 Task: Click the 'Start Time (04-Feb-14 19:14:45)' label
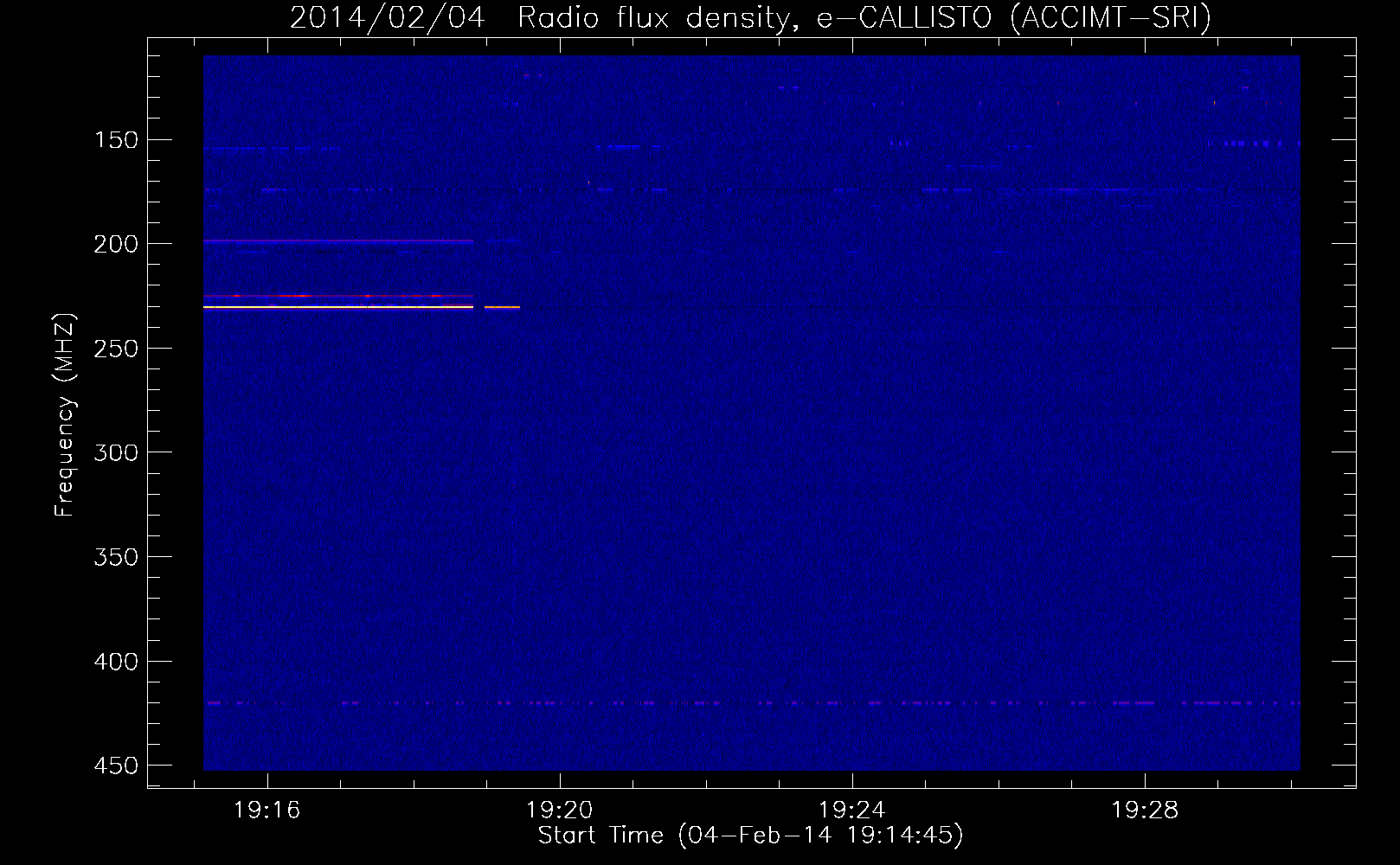pos(750,836)
